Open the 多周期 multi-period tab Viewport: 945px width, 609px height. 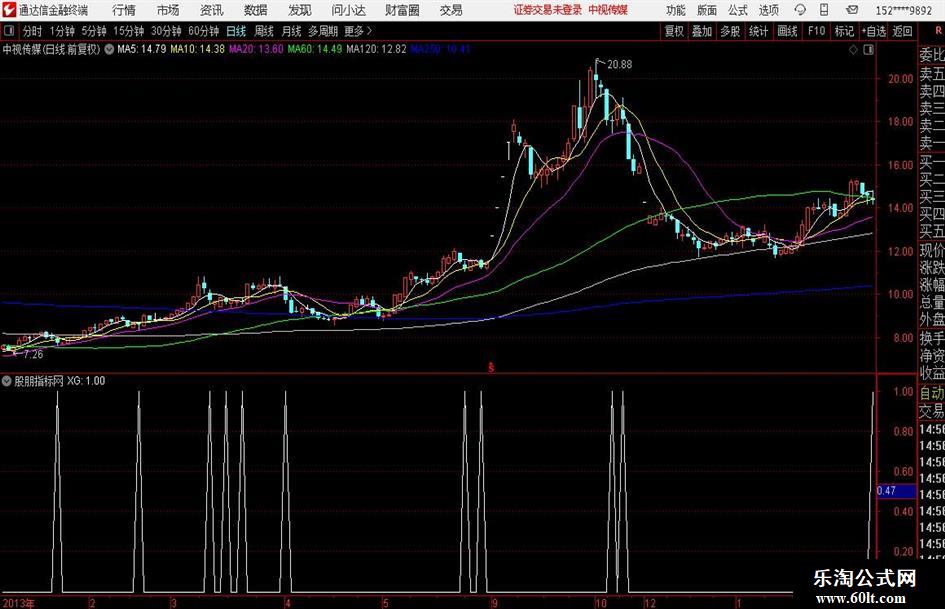pyautogui.click(x=323, y=31)
